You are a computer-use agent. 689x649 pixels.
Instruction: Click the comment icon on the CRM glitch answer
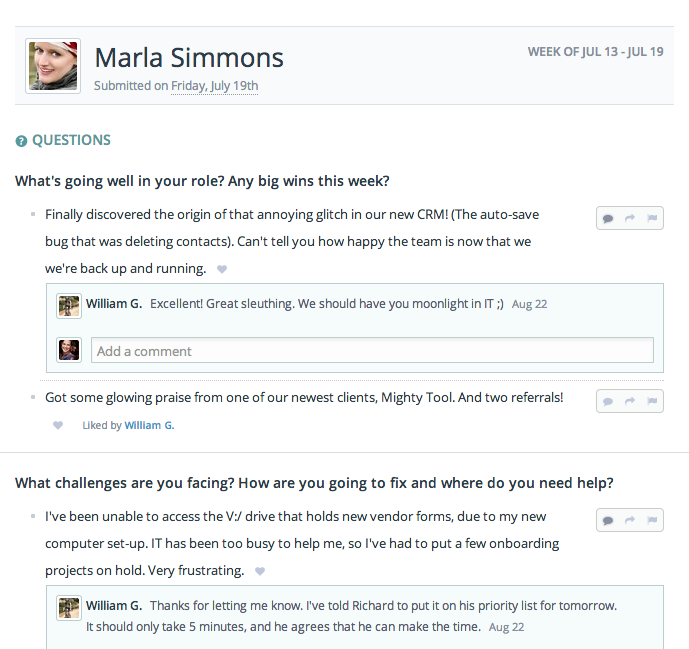click(608, 218)
